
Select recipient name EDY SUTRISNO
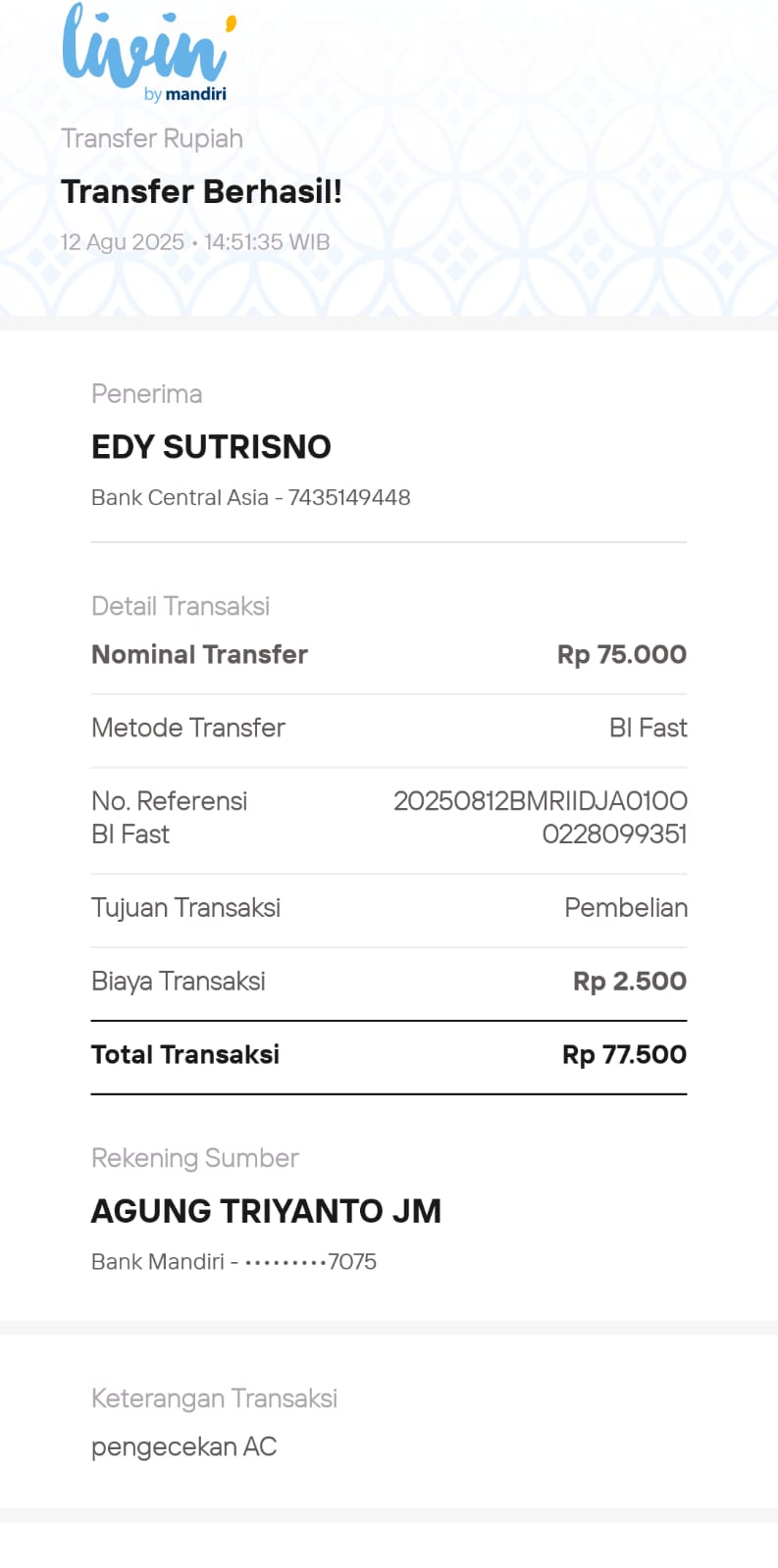[x=211, y=447]
